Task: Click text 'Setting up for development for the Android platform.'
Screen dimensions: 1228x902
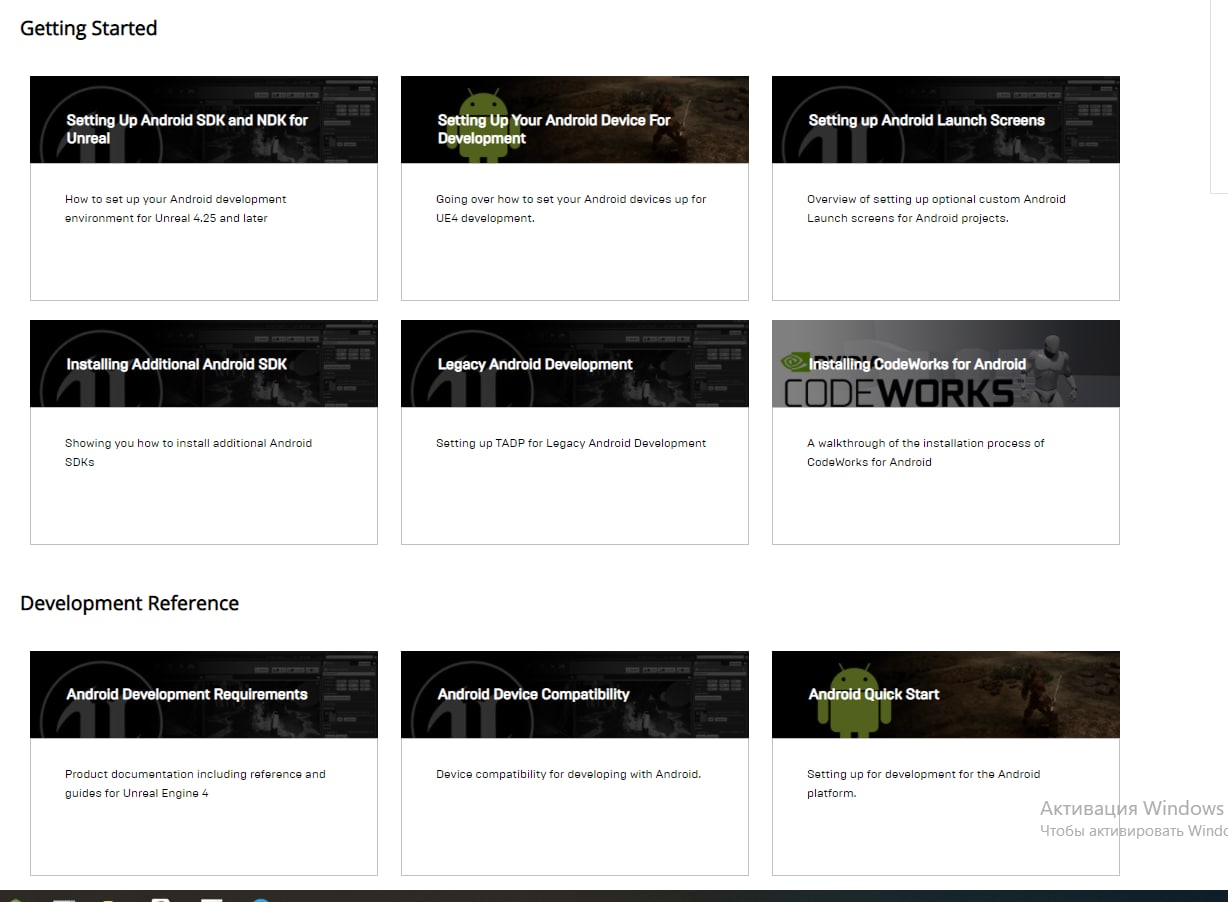Action: (x=923, y=783)
